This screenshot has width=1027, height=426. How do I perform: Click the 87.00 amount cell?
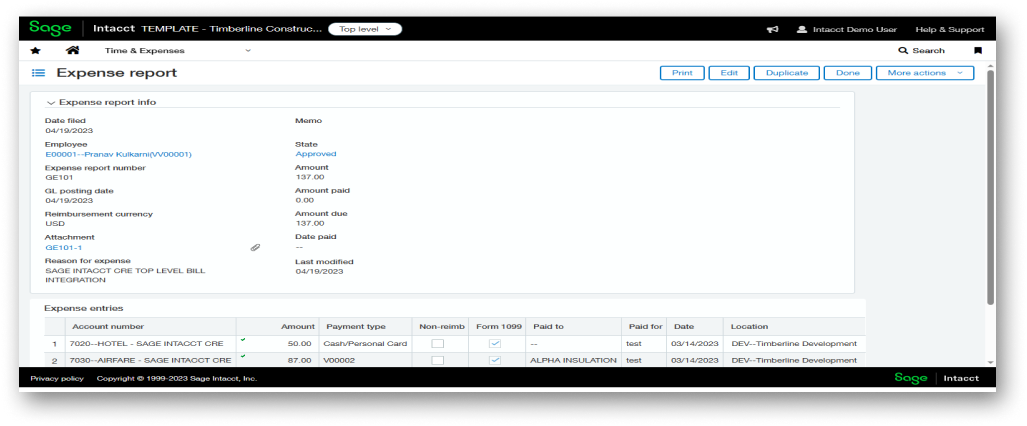coord(278,360)
